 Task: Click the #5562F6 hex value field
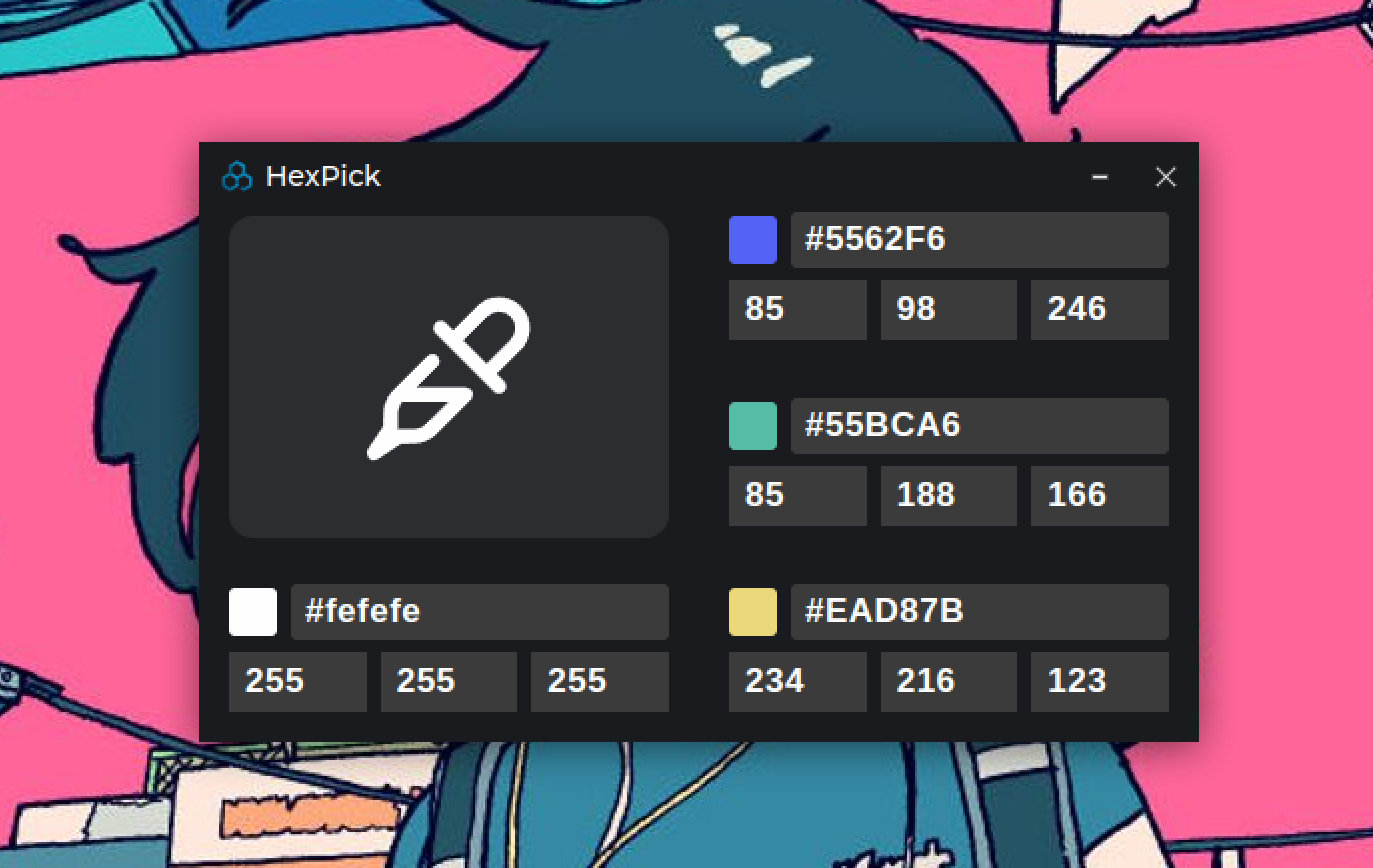979,240
